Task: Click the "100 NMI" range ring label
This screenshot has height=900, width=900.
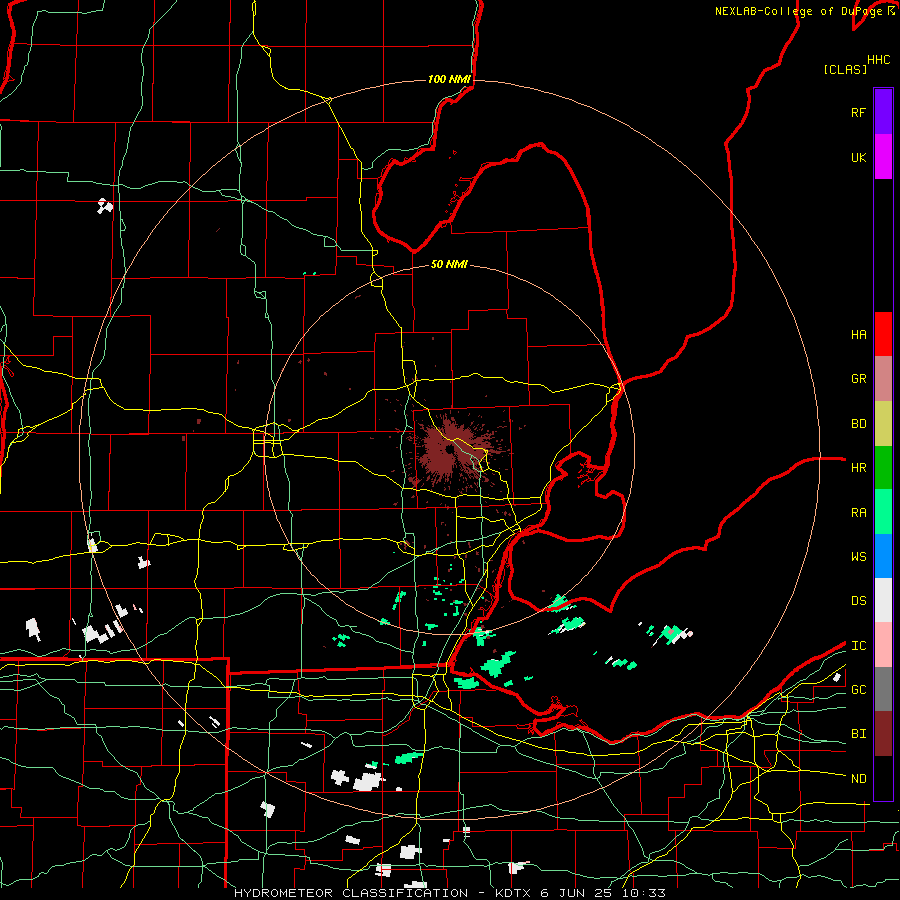Action: point(449,79)
